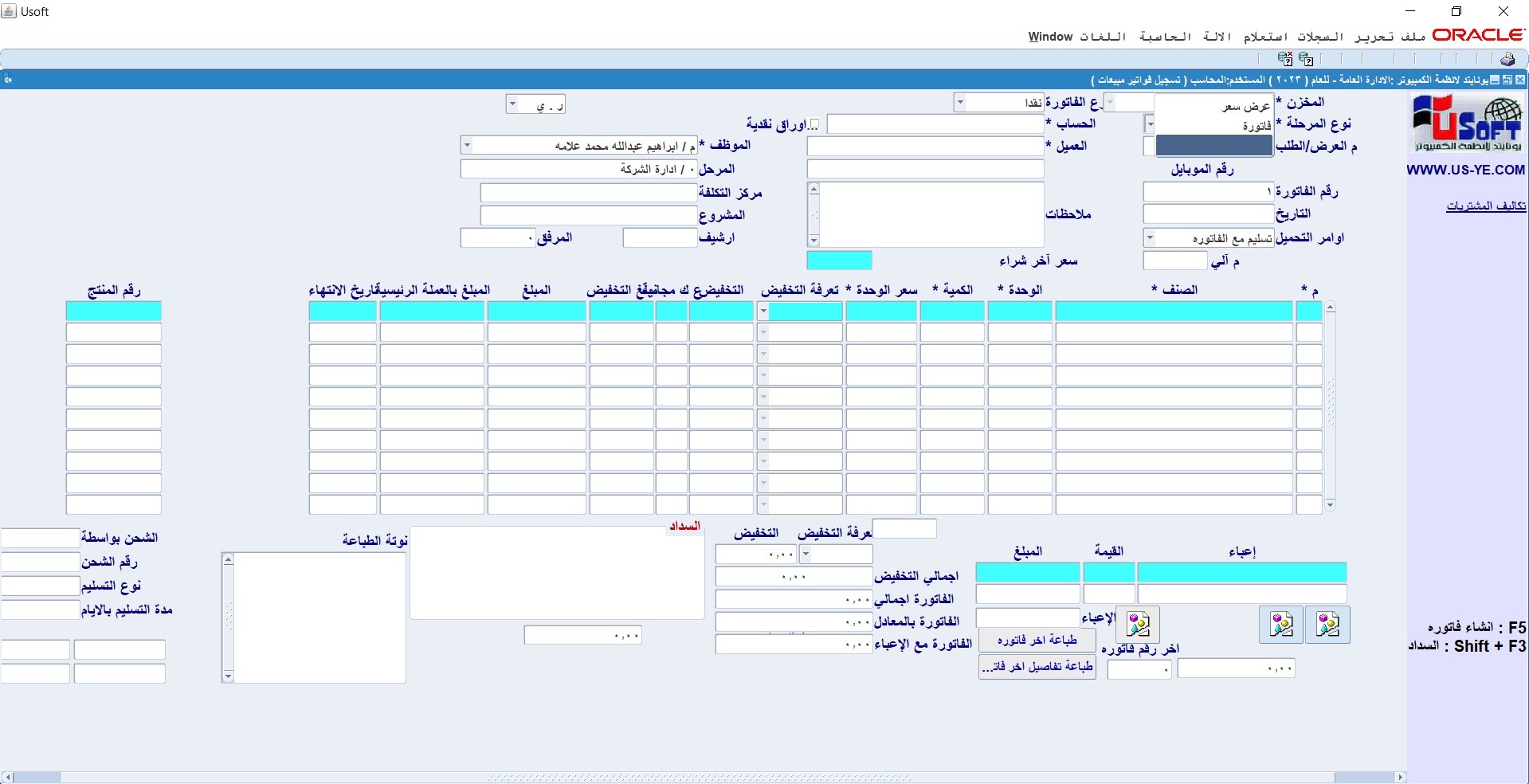Open the تكاليف المشتريات link
1529x784 pixels.
pyautogui.click(x=1485, y=206)
